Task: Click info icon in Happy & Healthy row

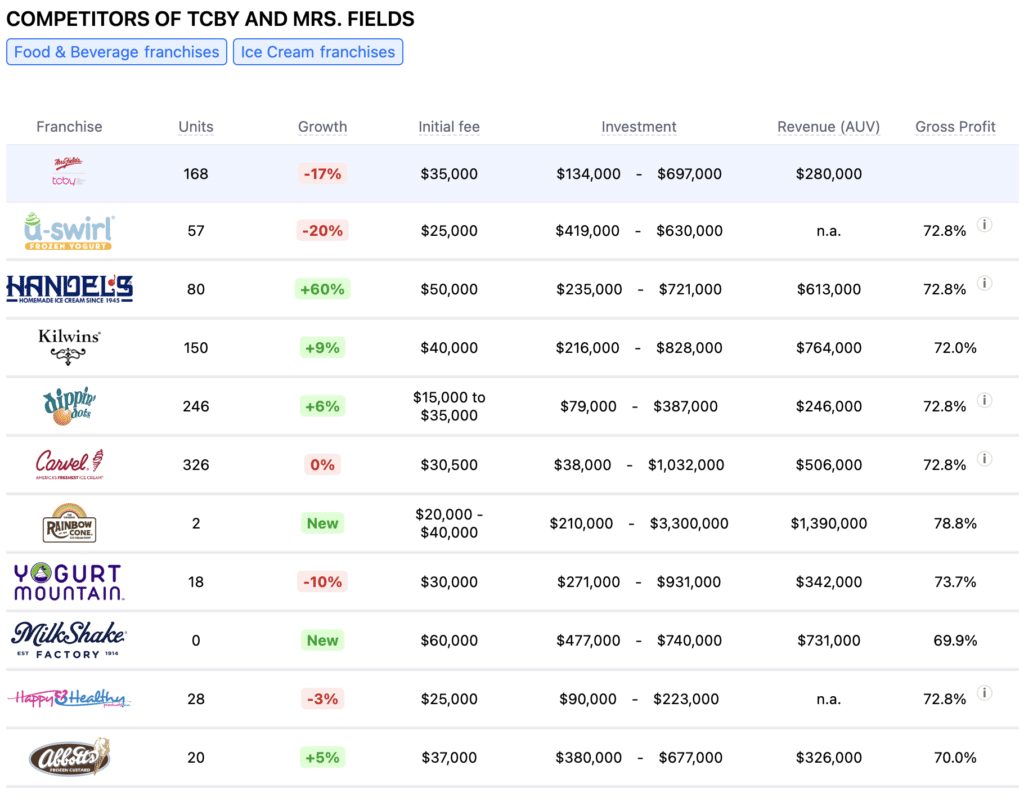Action: pyautogui.click(x=984, y=693)
